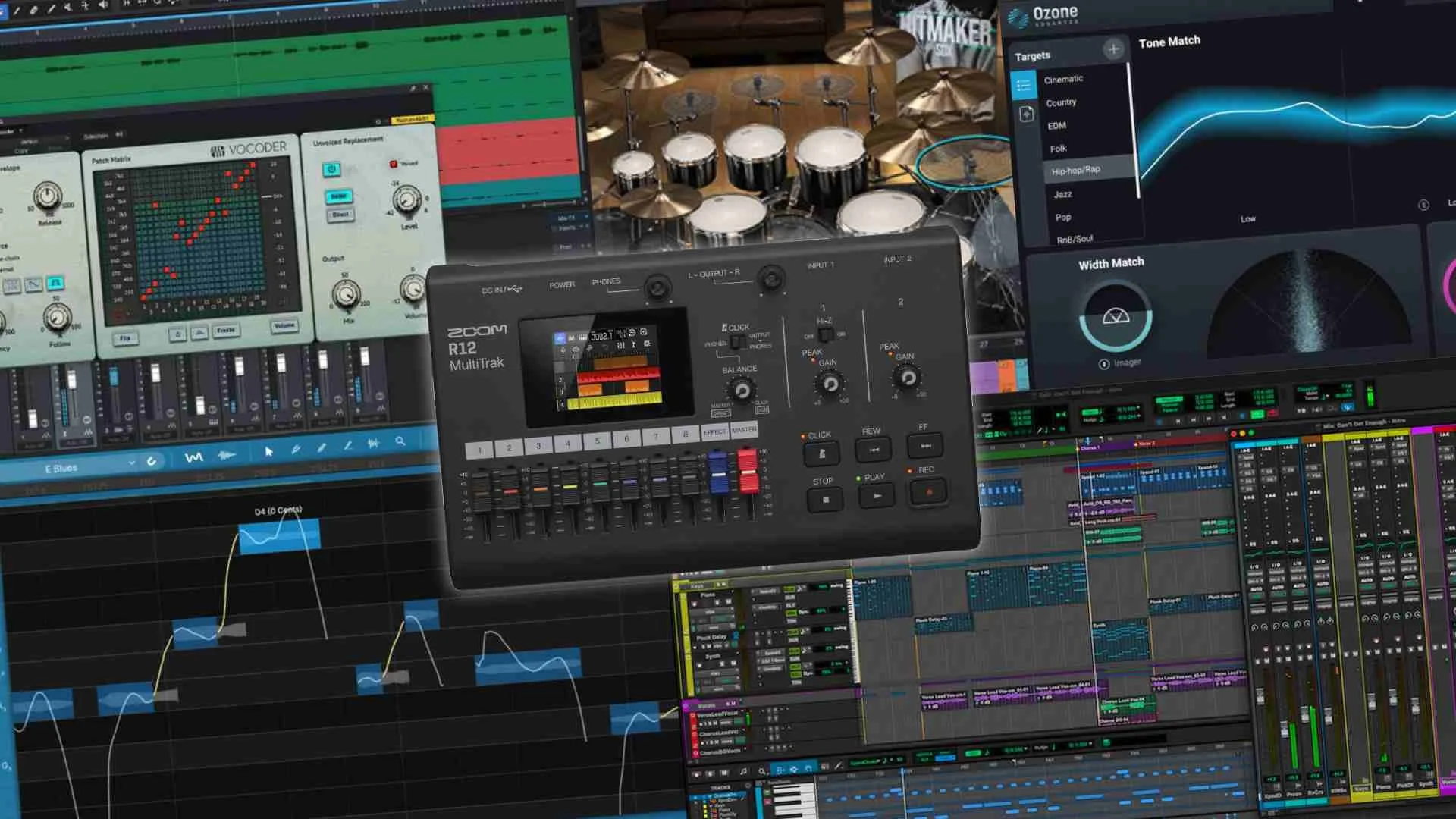Click the add file icon below the list icon
1456x819 pixels.
tap(1026, 115)
